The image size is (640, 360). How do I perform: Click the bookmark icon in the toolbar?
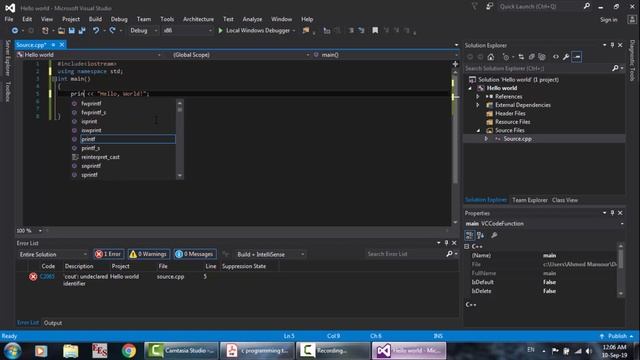point(375,31)
